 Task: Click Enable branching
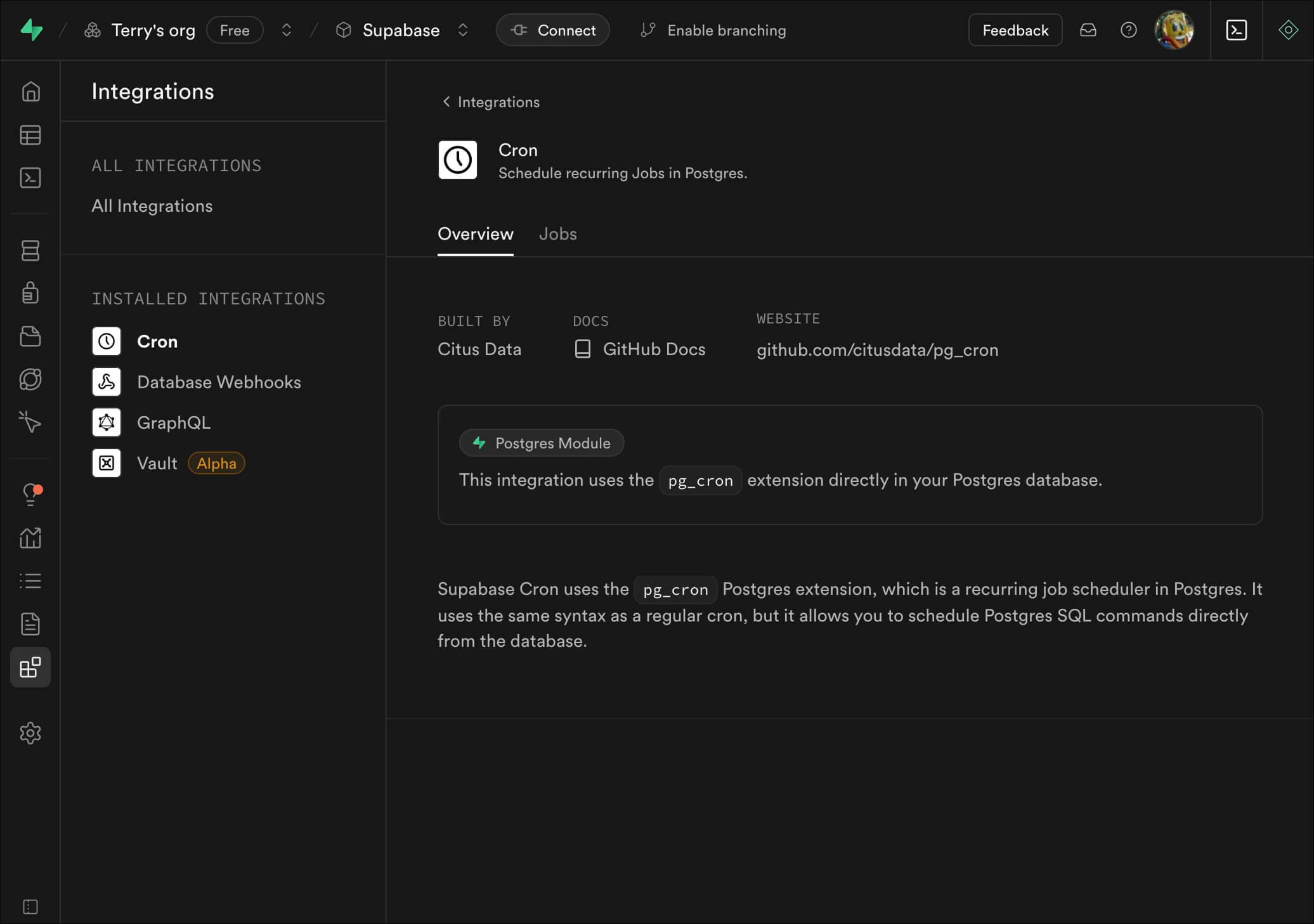tap(713, 30)
